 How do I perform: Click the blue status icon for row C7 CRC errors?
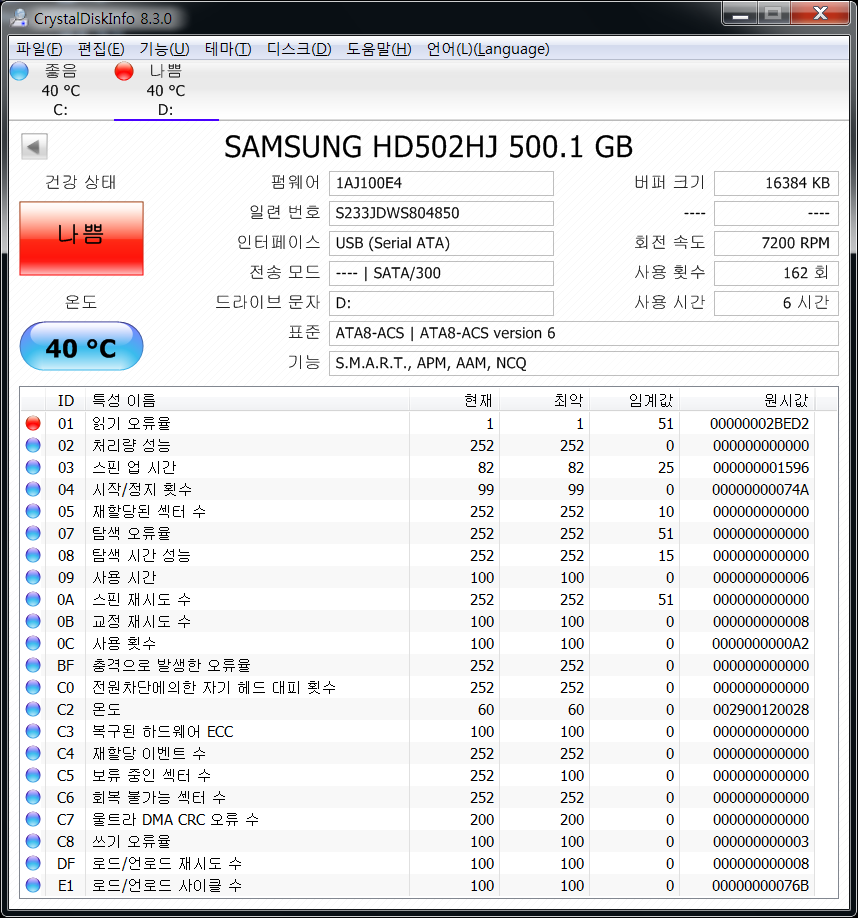[33, 820]
